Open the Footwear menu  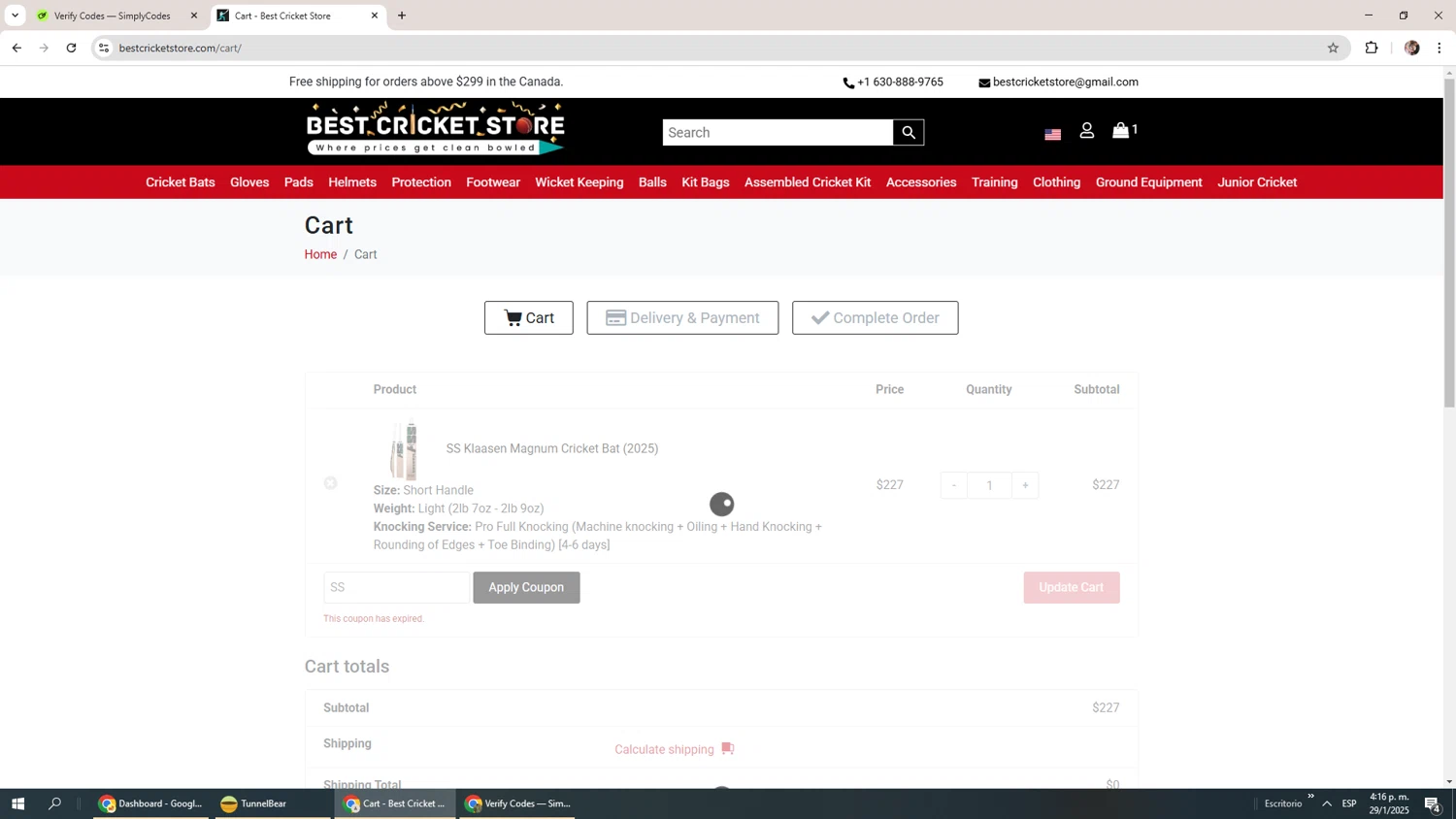[493, 182]
